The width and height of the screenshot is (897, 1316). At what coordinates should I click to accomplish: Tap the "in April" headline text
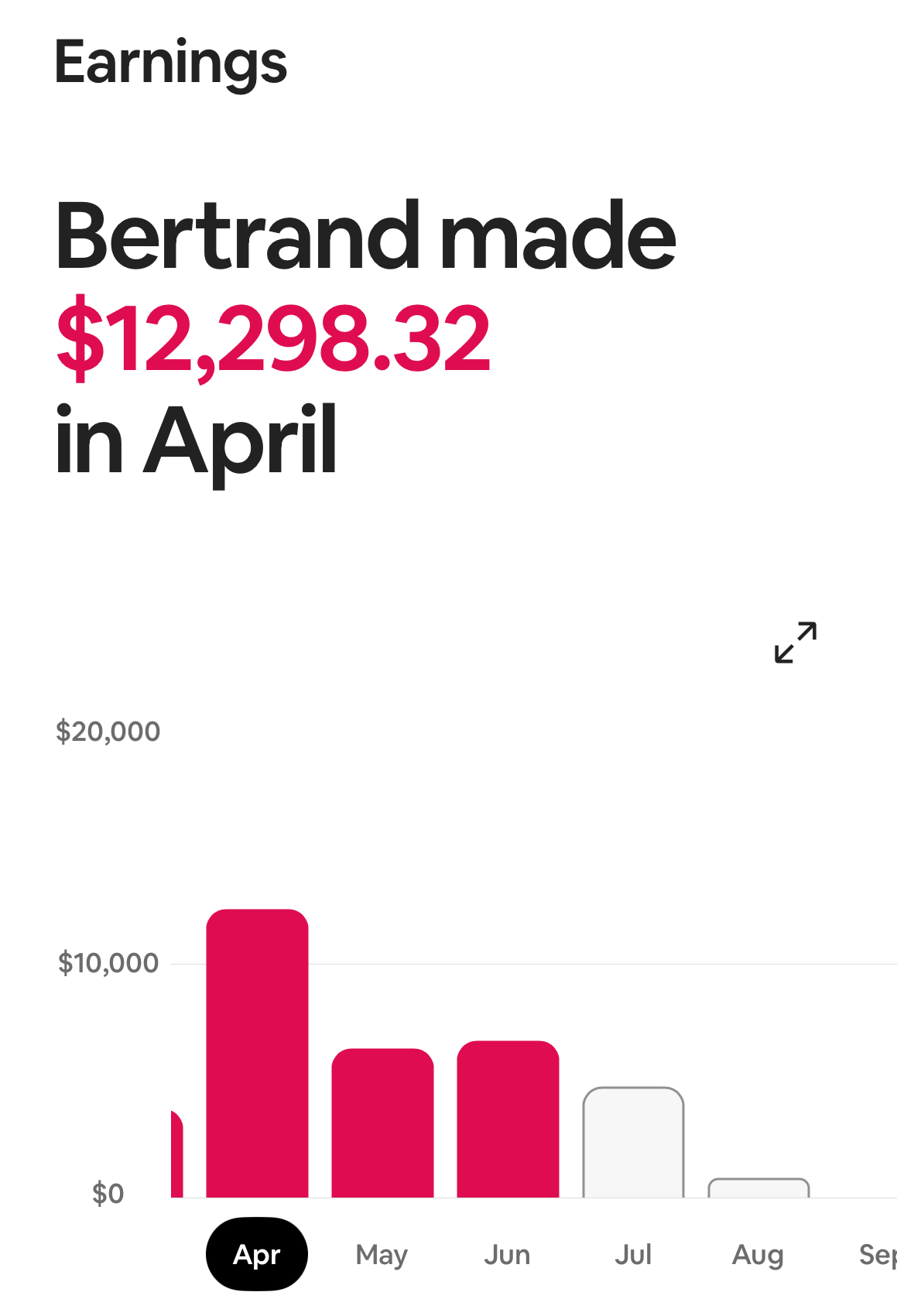click(196, 441)
